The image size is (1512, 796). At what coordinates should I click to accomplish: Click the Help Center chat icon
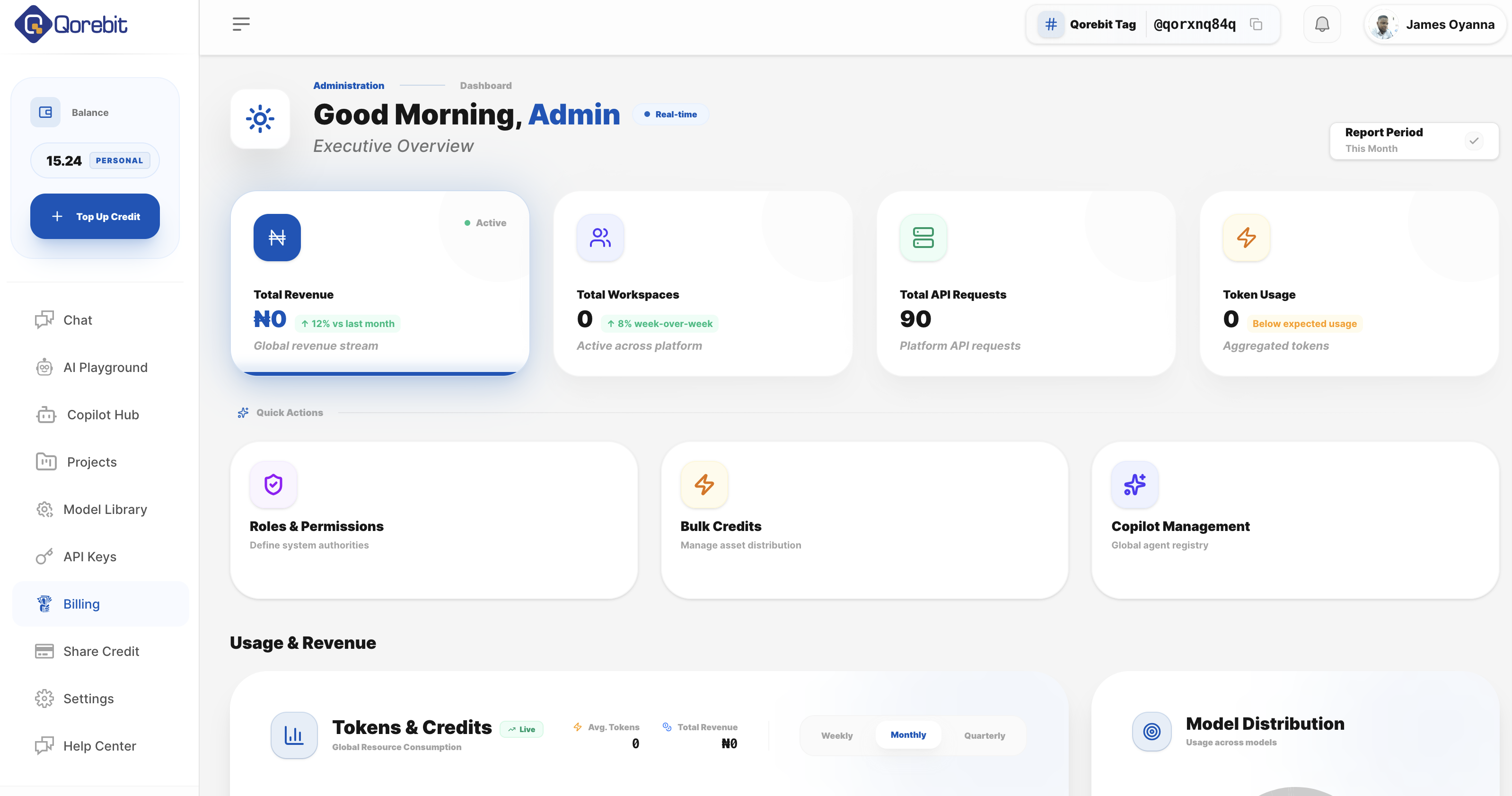tap(44, 745)
